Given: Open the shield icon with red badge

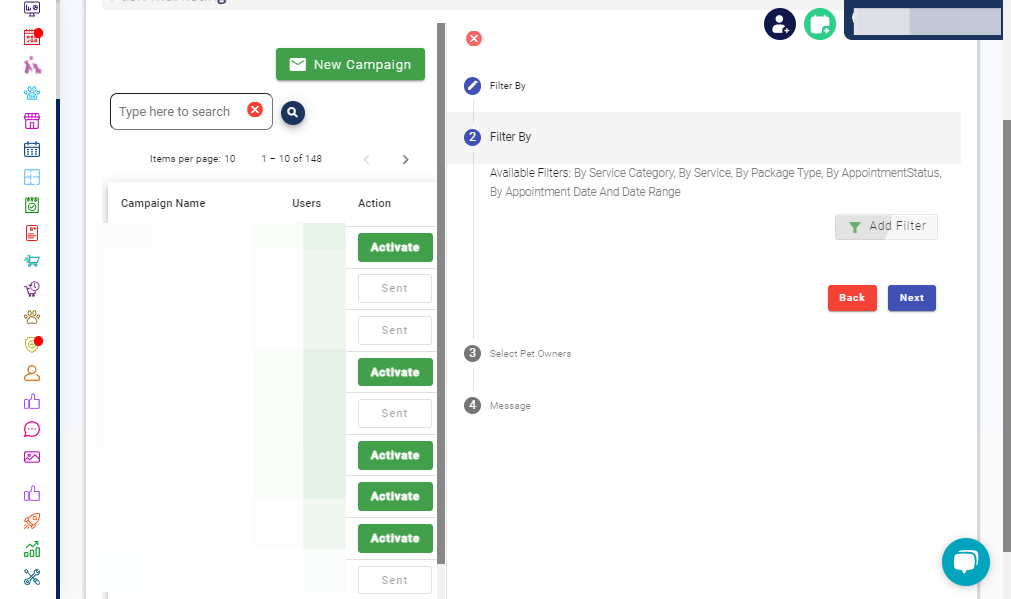Looking at the screenshot, I should [x=32, y=344].
